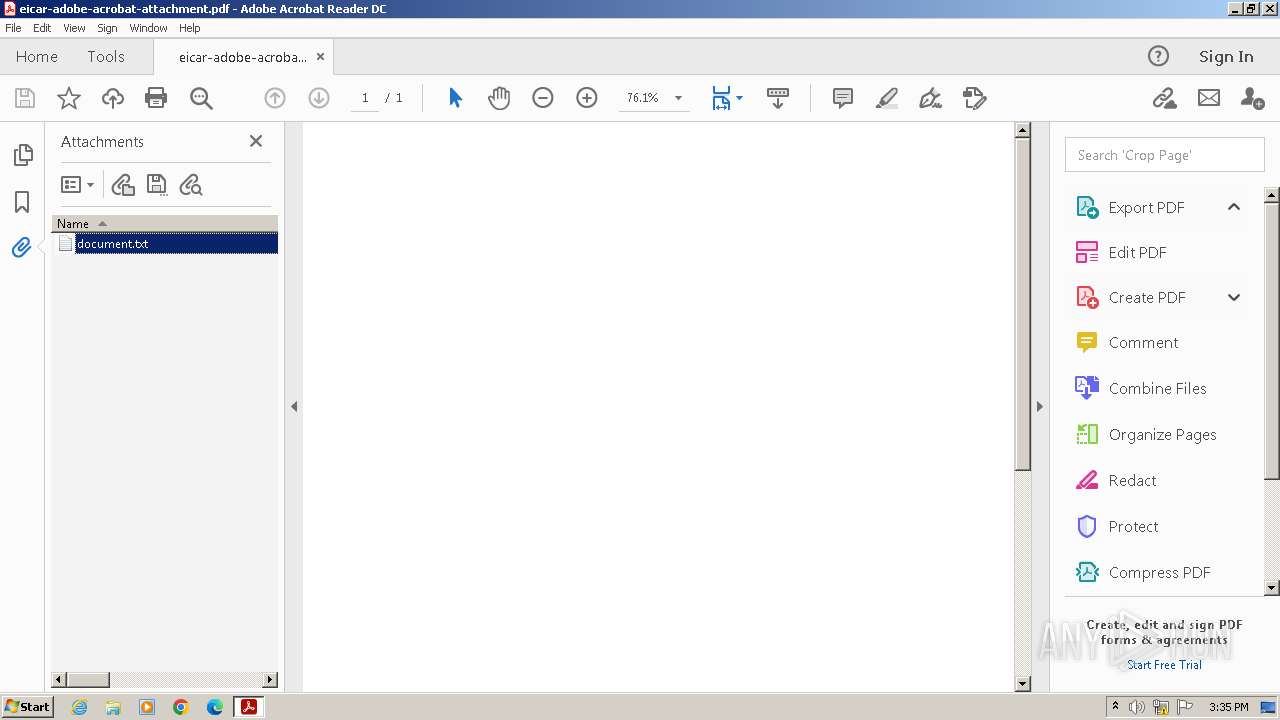Sort attachments by Name column header

pyautogui.click(x=165, y=223)
